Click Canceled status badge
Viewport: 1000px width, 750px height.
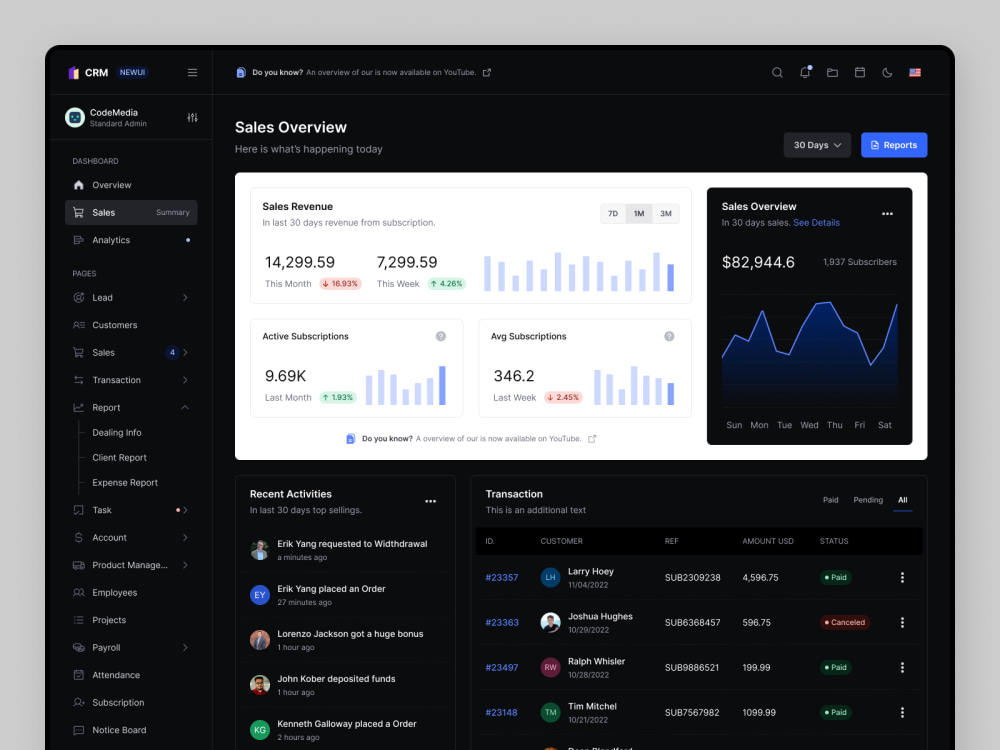[x=845, y=622]
